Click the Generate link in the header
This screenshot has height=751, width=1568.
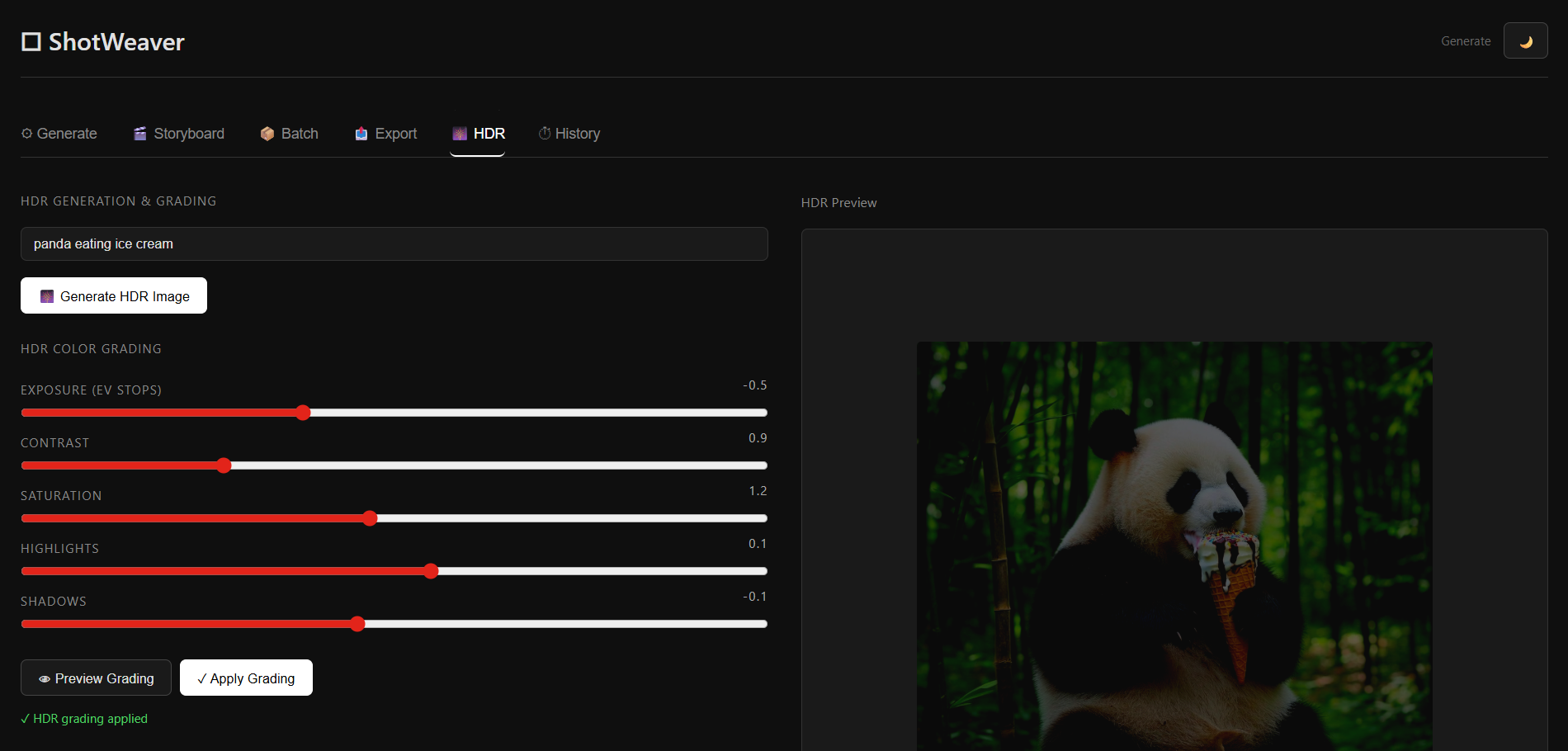coord(1466,41)
